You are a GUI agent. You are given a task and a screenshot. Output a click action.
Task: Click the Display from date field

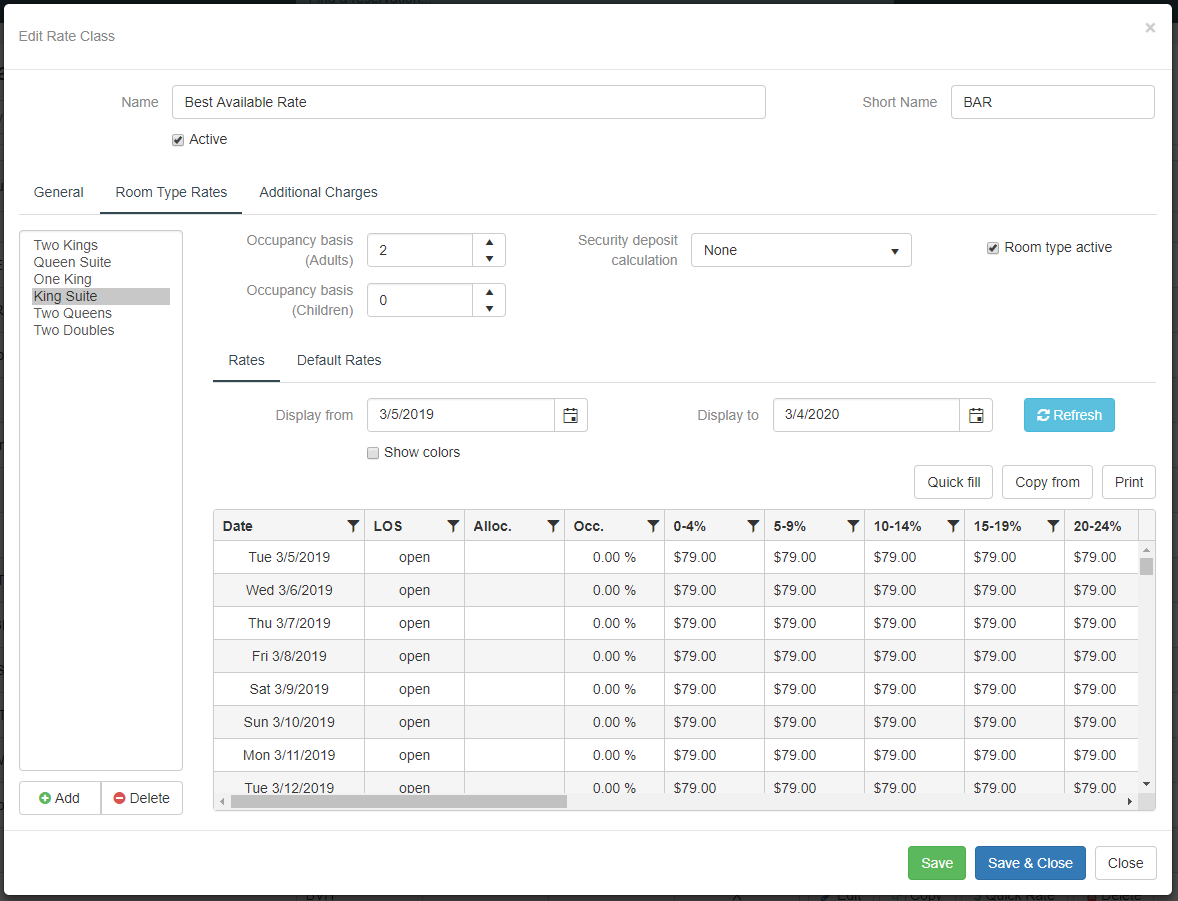[x=461, y=415]
